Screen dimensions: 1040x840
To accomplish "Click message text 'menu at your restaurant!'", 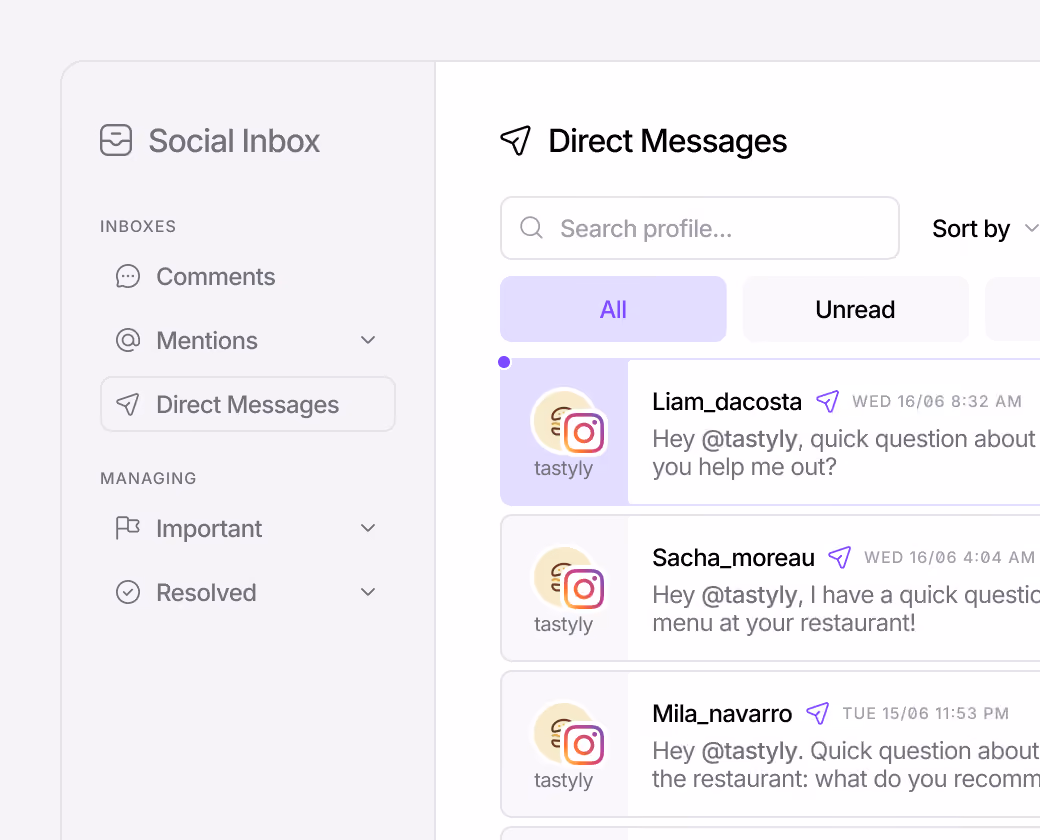I will tap(784, 623).
